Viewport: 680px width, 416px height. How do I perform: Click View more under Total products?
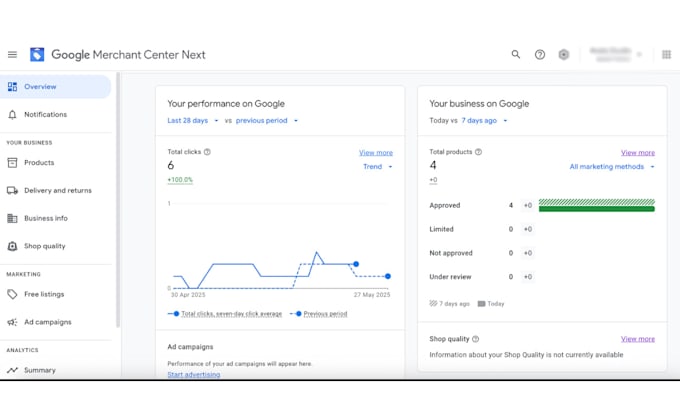pyautogui.click(x=637, y=153)
